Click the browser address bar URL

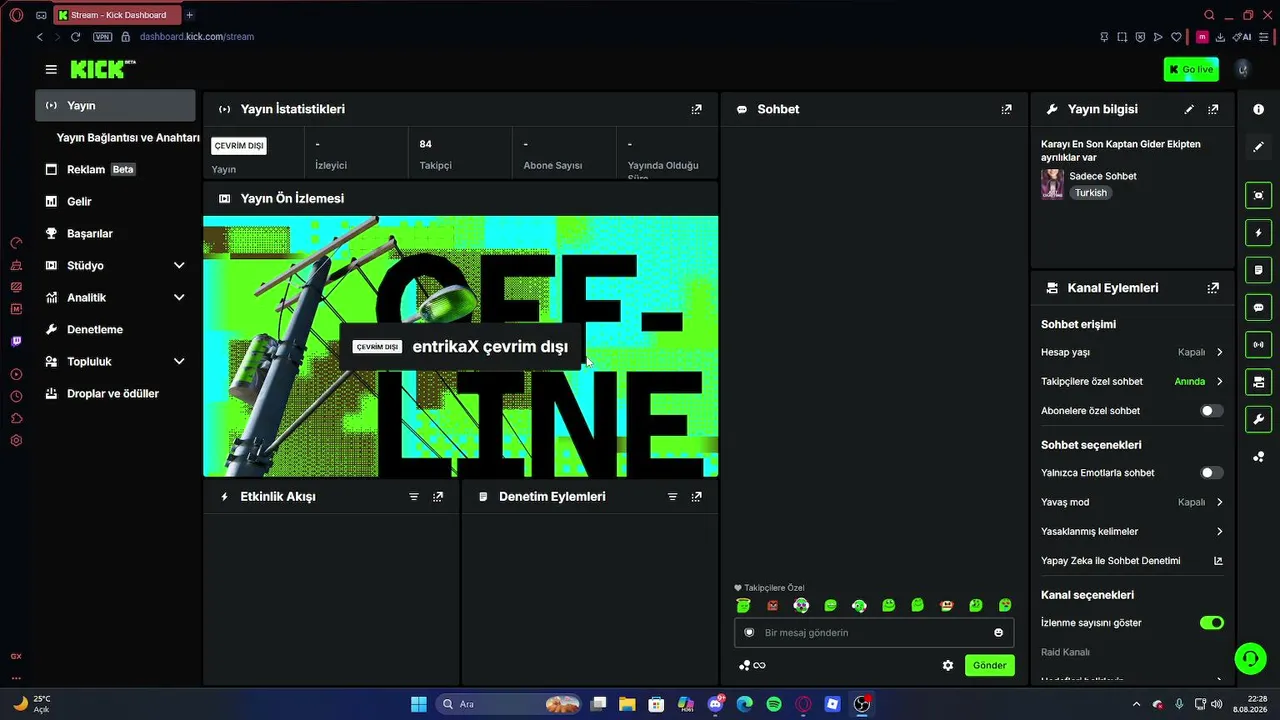(x=197, y=37)
